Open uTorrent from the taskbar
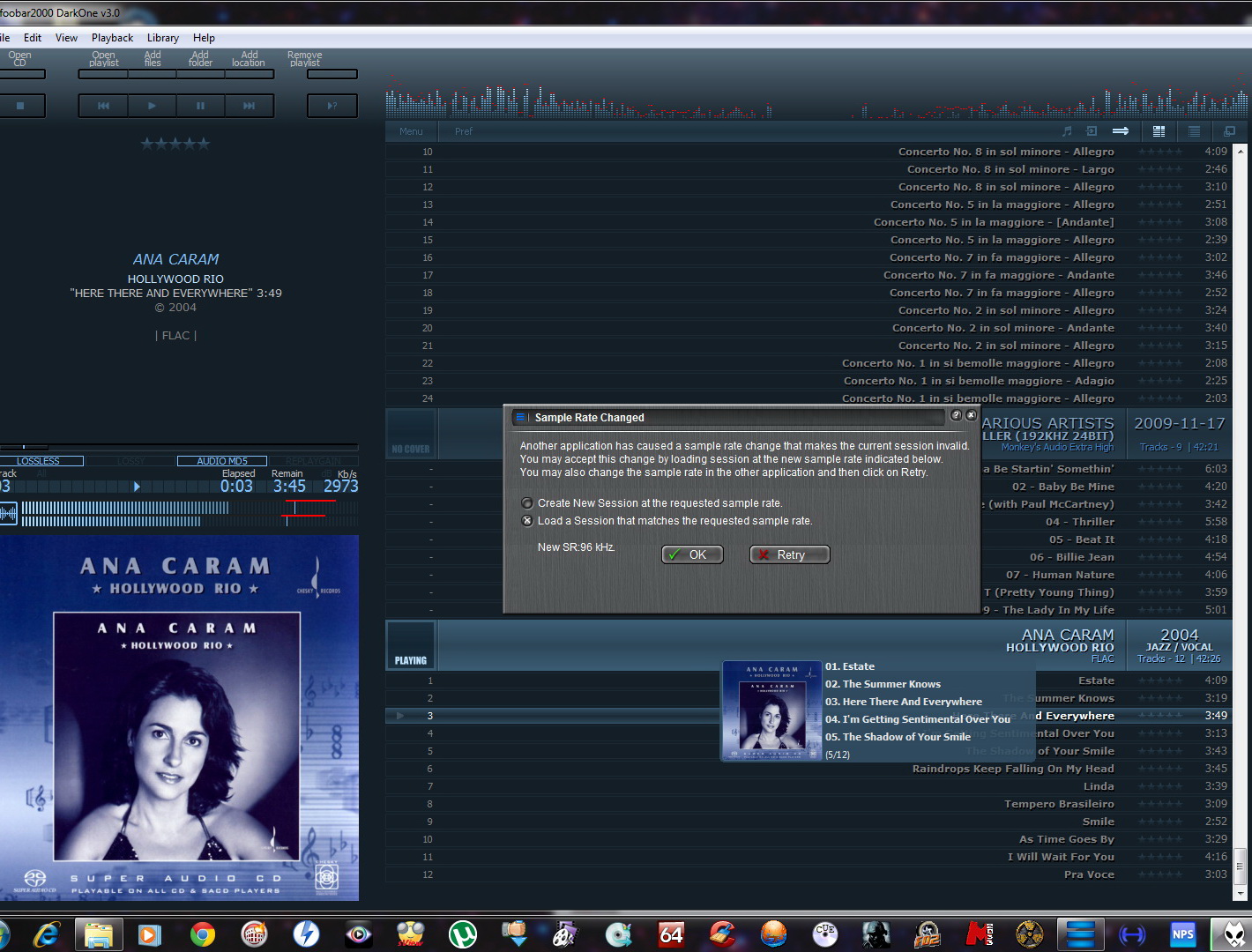This screenshot has width=1252, height=952. [x=462, y=934]
